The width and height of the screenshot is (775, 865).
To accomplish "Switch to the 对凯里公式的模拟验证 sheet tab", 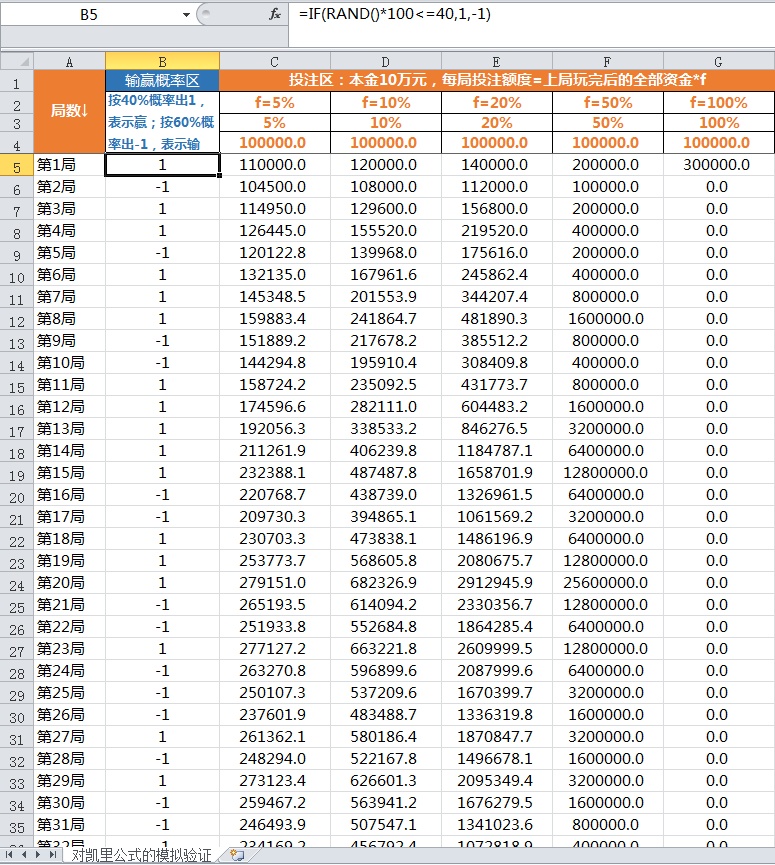I will [x=141, y=855].
